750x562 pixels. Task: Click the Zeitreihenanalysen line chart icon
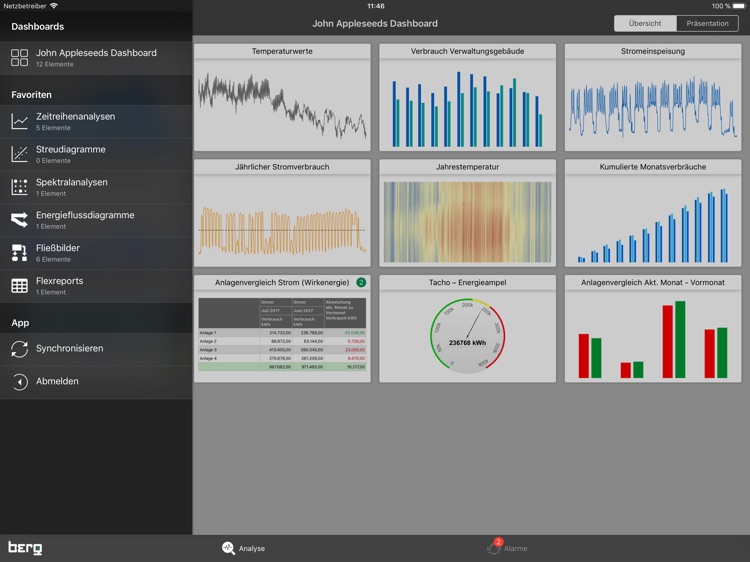pyautogui.click(x=20, y=121)
